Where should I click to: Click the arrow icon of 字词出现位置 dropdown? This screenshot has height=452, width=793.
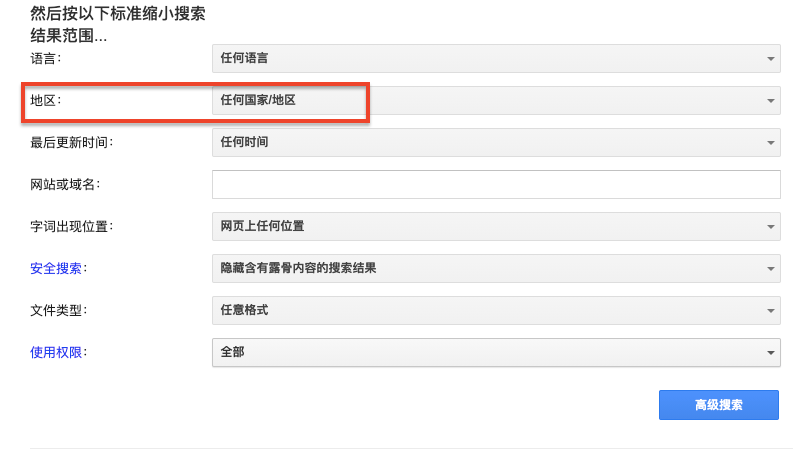[770, 227]
